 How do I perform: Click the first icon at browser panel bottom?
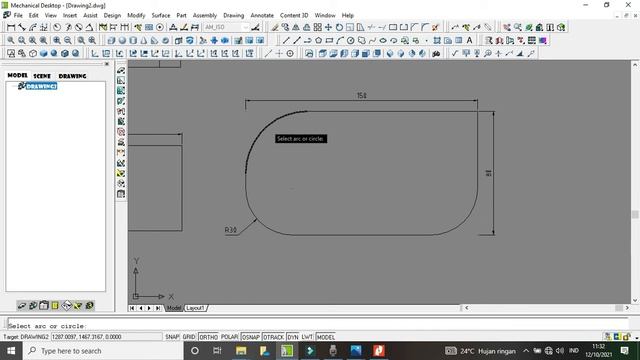[22, 305]
